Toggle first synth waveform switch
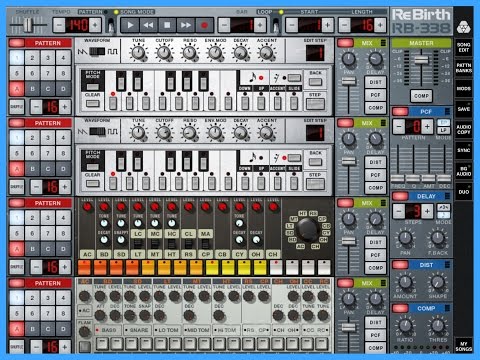The image size is (480, 360). [x=97, y=52]
